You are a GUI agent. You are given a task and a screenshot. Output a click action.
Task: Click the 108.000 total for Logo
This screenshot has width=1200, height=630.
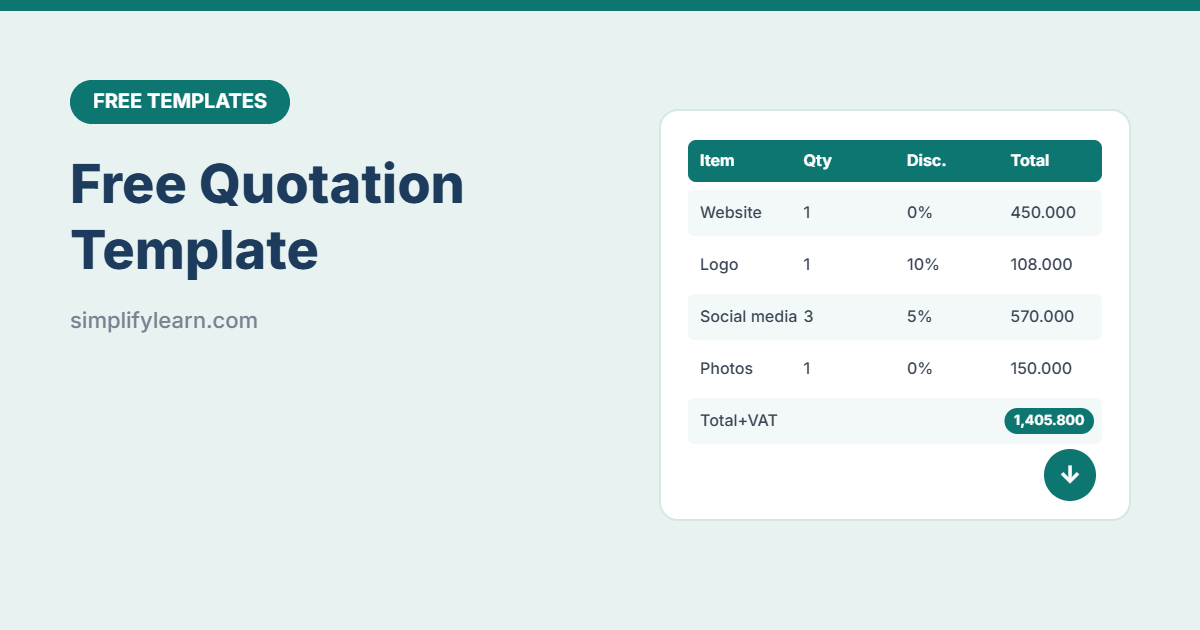coord(1041,265)
